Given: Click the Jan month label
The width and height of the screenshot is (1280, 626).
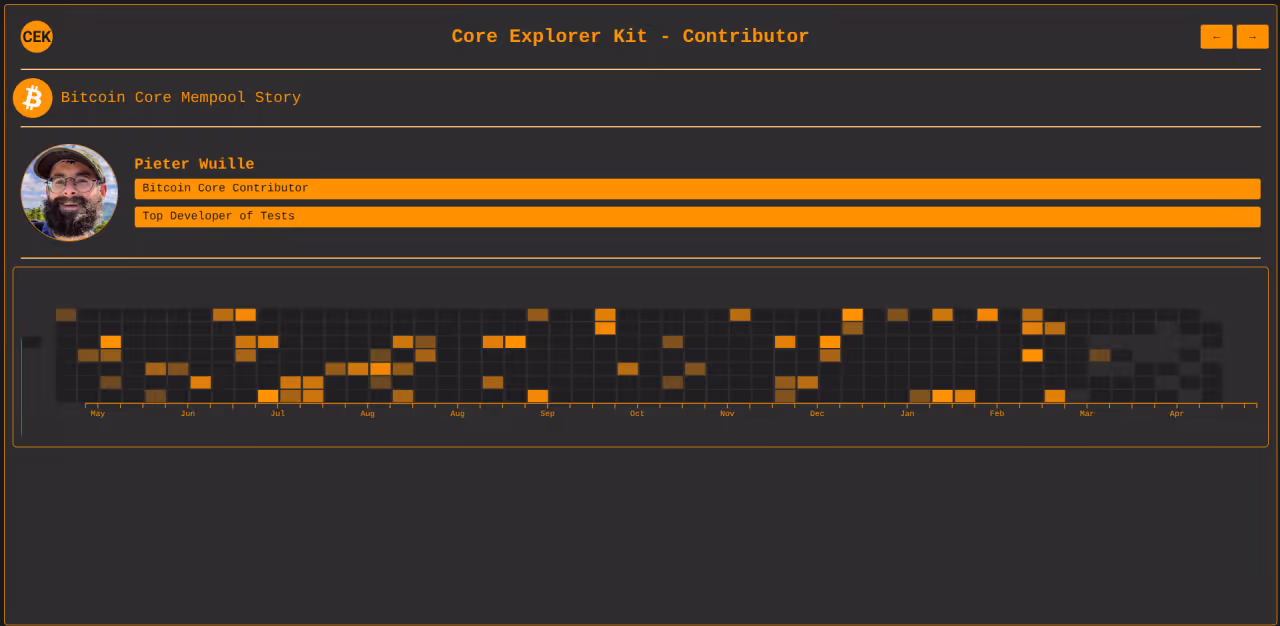Looking at the screenshot, I should (907, 414).
